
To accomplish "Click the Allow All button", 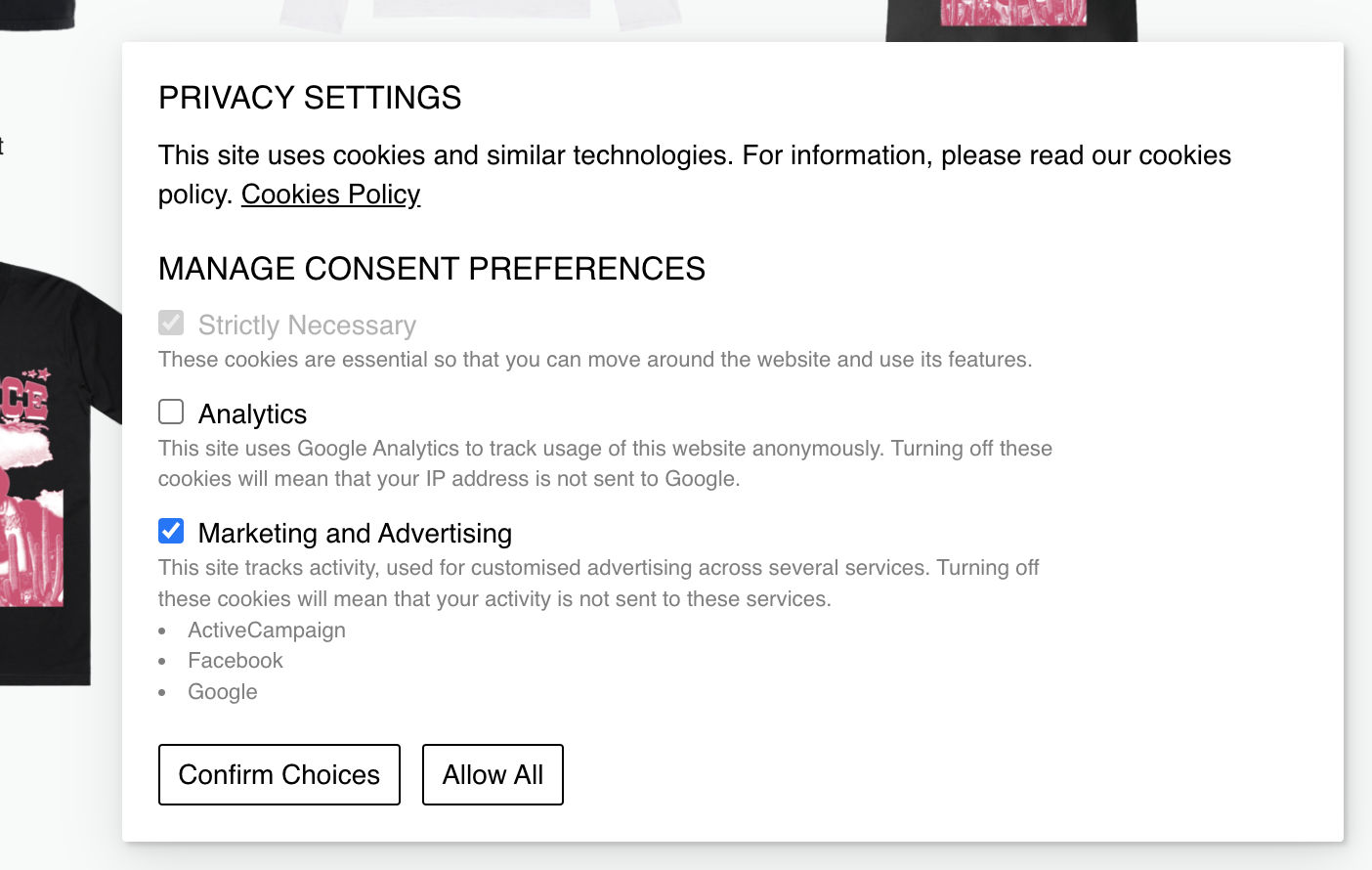I will pyautogui.click(x=493, y=774).
